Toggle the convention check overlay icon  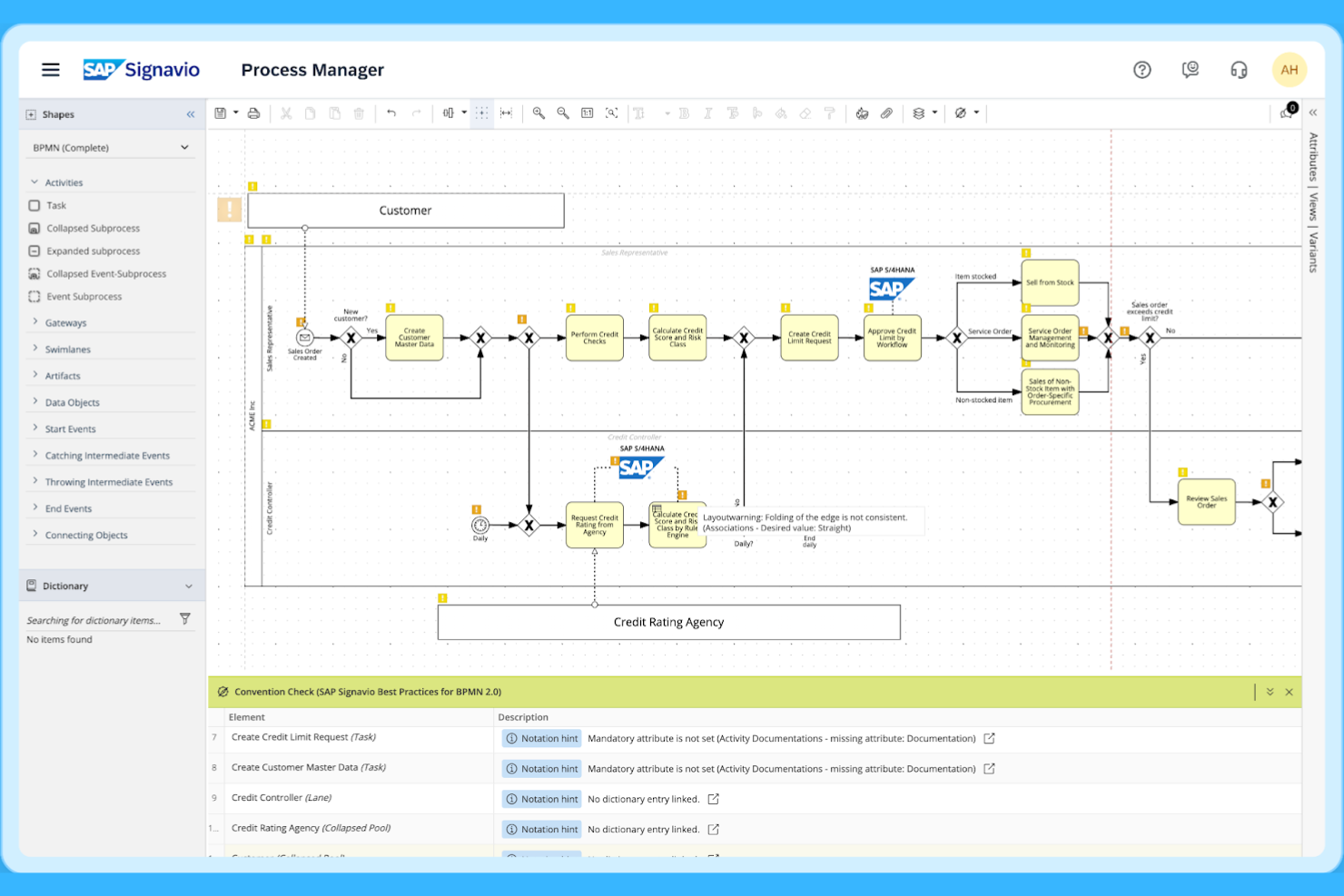click(962, 113)
